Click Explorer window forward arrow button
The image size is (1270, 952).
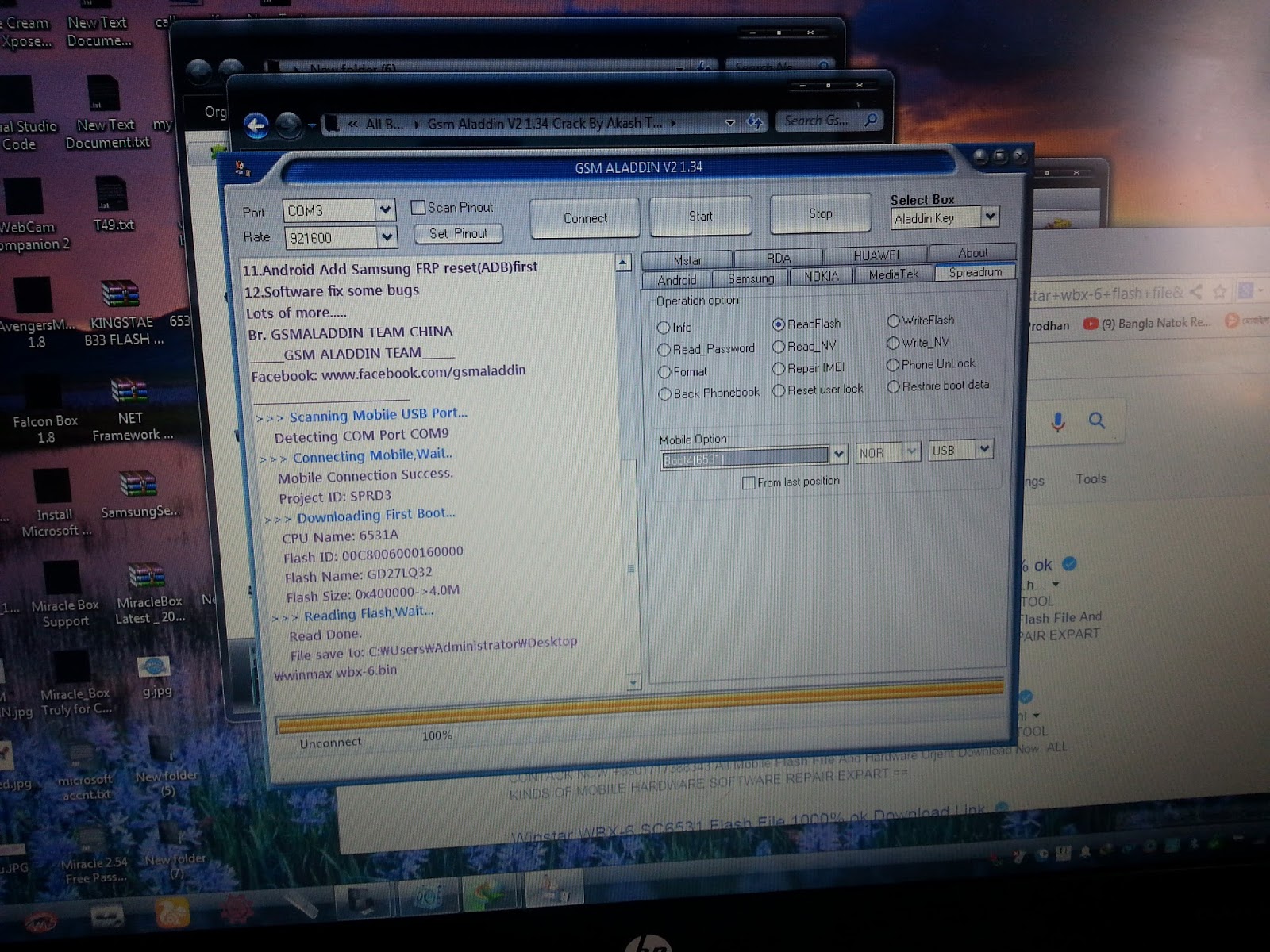click(x=288, y=125)
